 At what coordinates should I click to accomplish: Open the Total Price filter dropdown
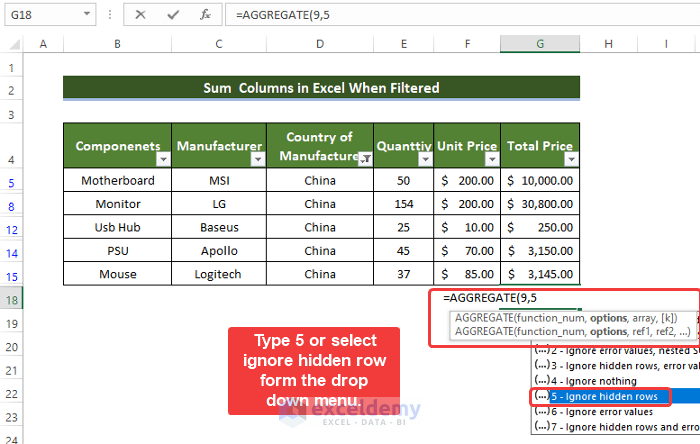tap(570, 159)
